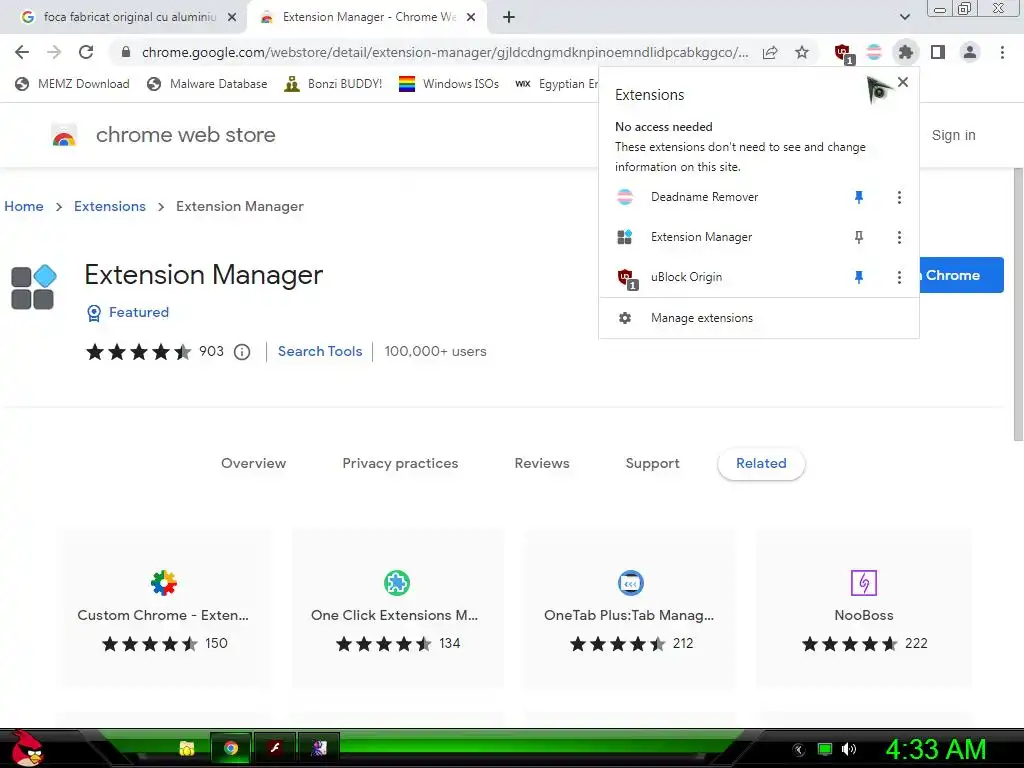Switch to the Reviews tab

tap(542, 464)
